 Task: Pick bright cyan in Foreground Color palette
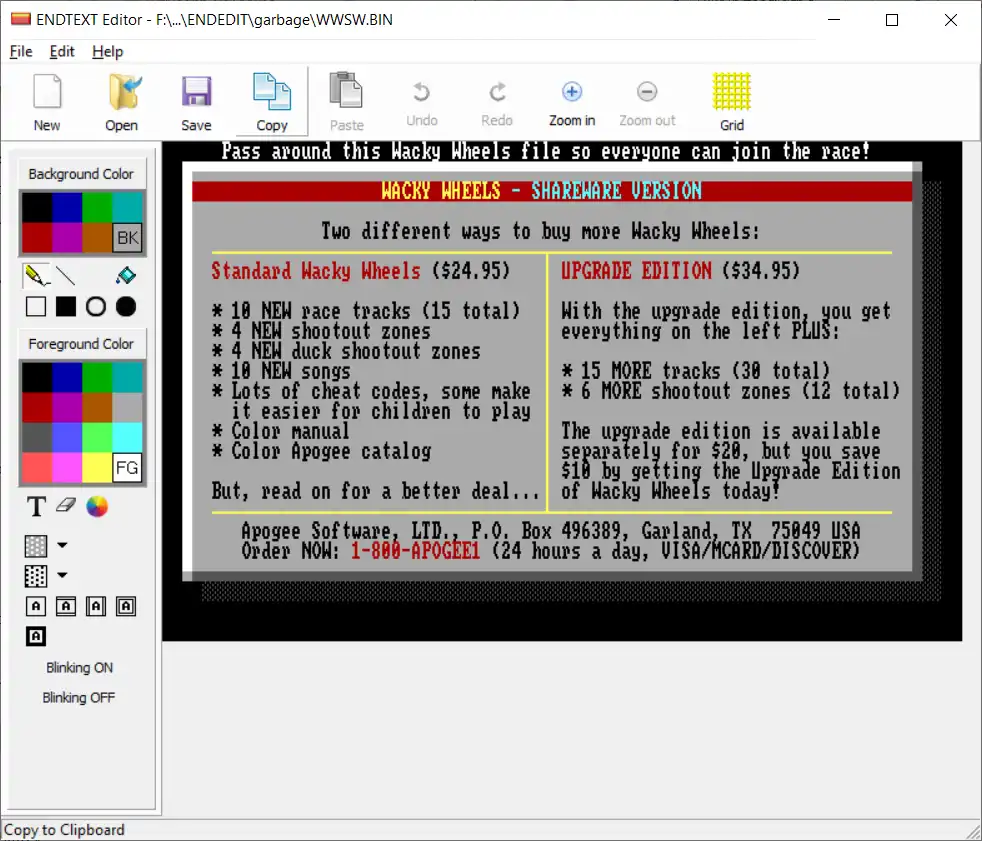pyautogui.click(x=128, y=438)
